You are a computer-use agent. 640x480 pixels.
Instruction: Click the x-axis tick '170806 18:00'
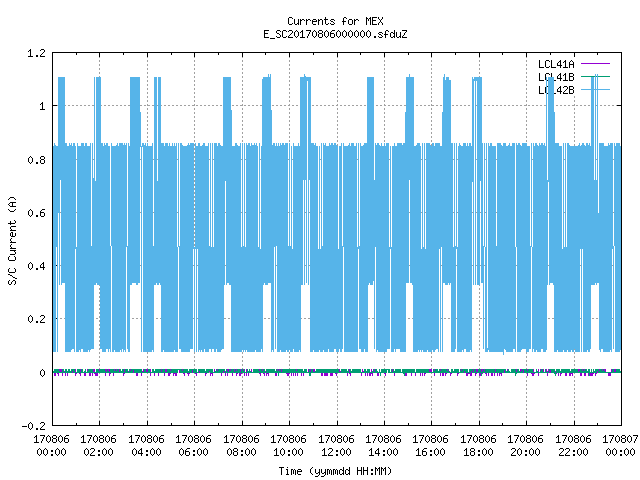pyautogui.click(x=478, y=446)
